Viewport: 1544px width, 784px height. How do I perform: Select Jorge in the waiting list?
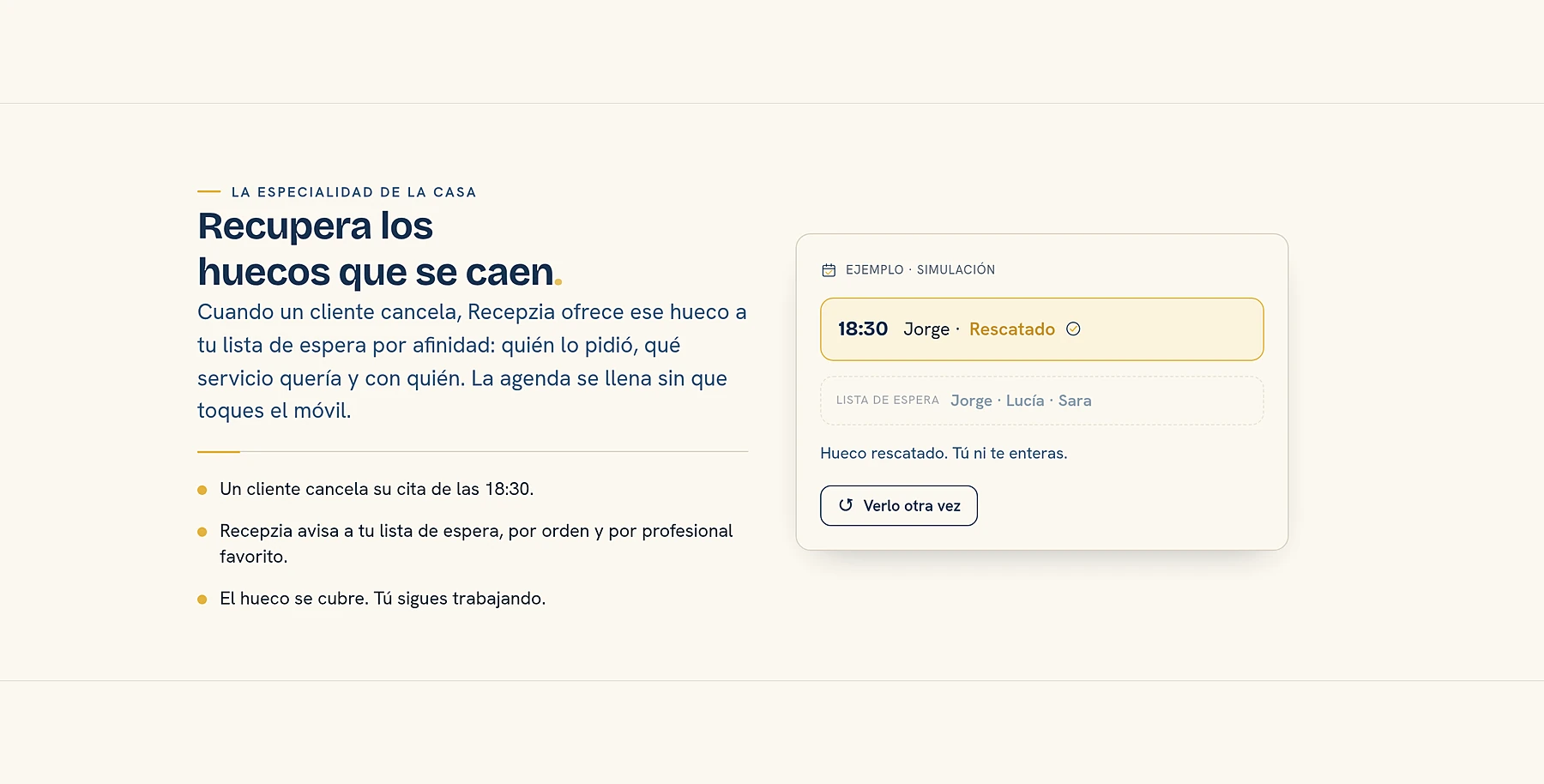point(971,401)
